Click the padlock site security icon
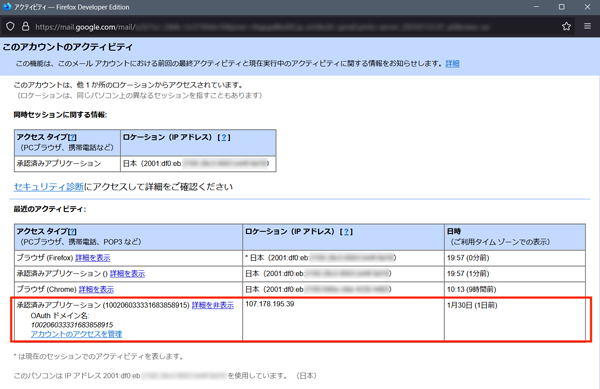Image resolution: width=600 pixels, height=389 pixels. tap(25, 26)
